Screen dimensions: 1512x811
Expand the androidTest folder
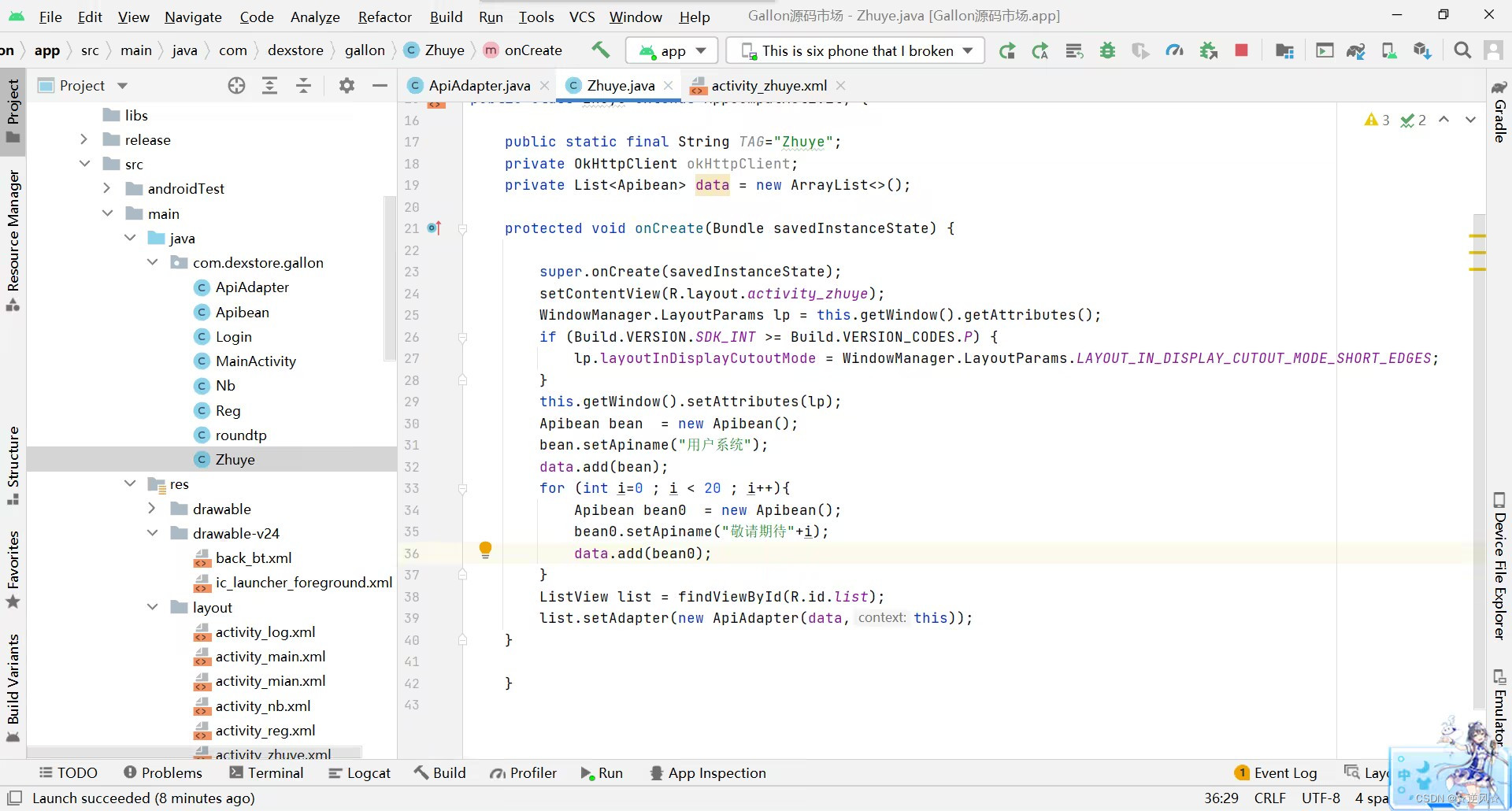(107, 188)
